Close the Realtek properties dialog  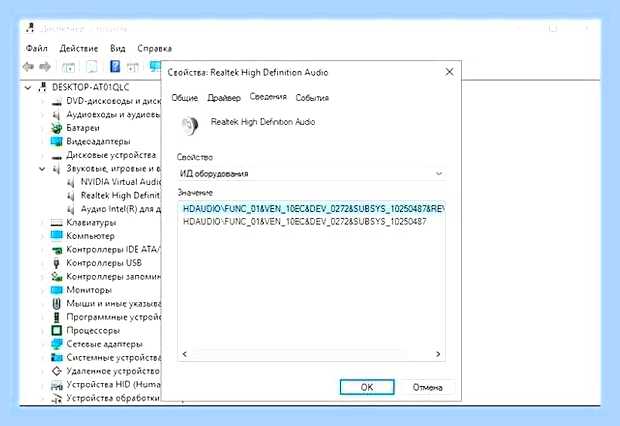pos(450,72)
